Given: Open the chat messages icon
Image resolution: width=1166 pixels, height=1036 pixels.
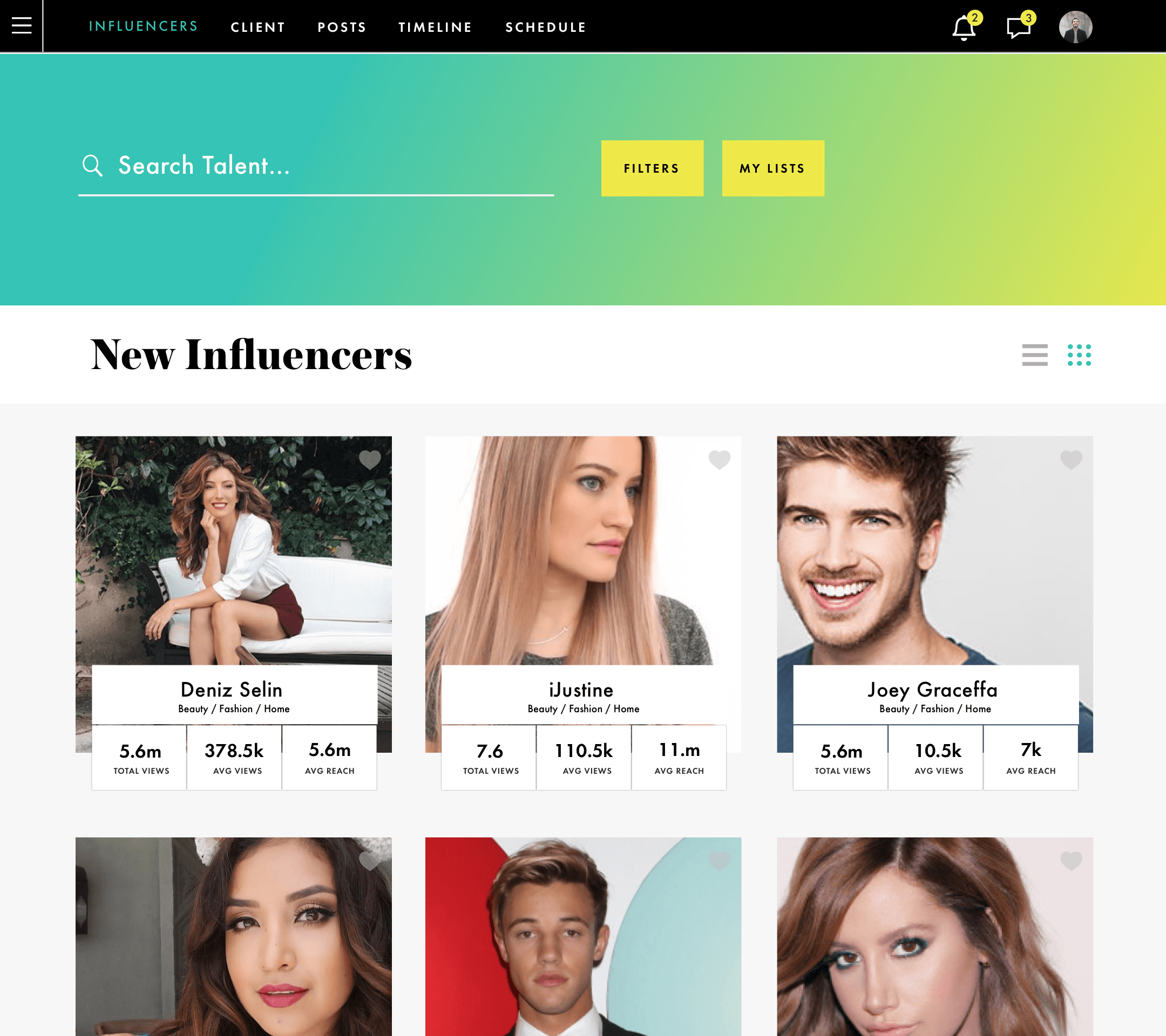Looking at the screenshot, I should click(x=1019, y=28).
